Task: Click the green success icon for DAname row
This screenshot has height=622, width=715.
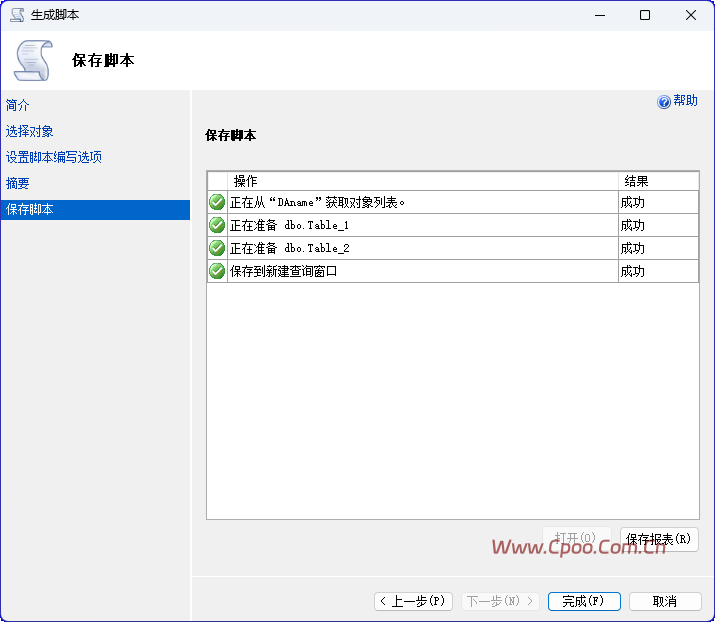Action: tap(217, 202)
